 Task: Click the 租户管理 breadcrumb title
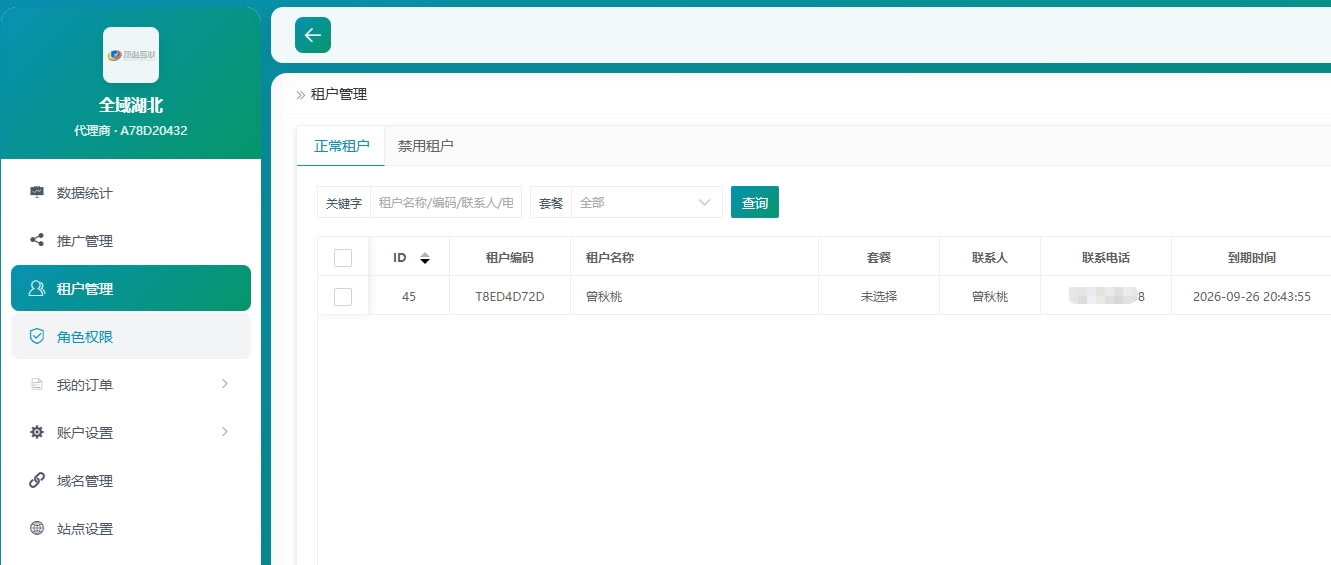(x=339, y=95)
